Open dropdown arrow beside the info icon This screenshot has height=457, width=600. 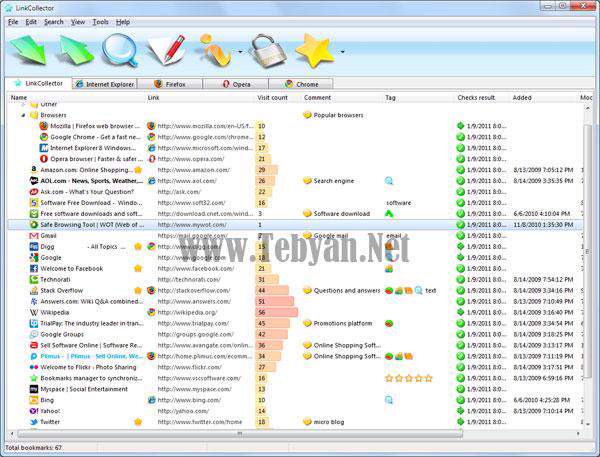(240, 52)
